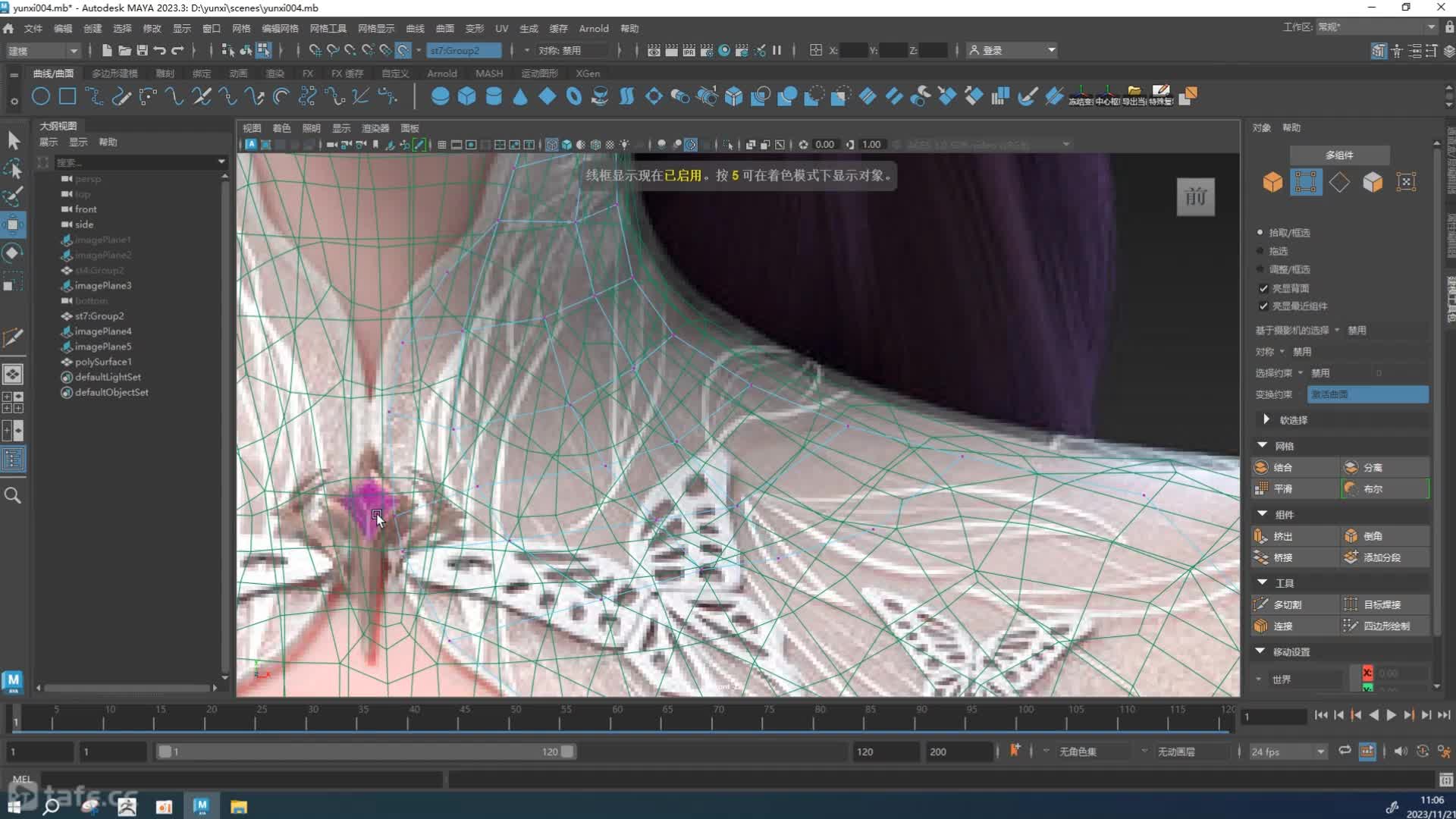Toggle playback loop mode icon
Image resolution: width=1456 pixels, height=819 pixels.
pyautogui.click(x=1345, y=751)
